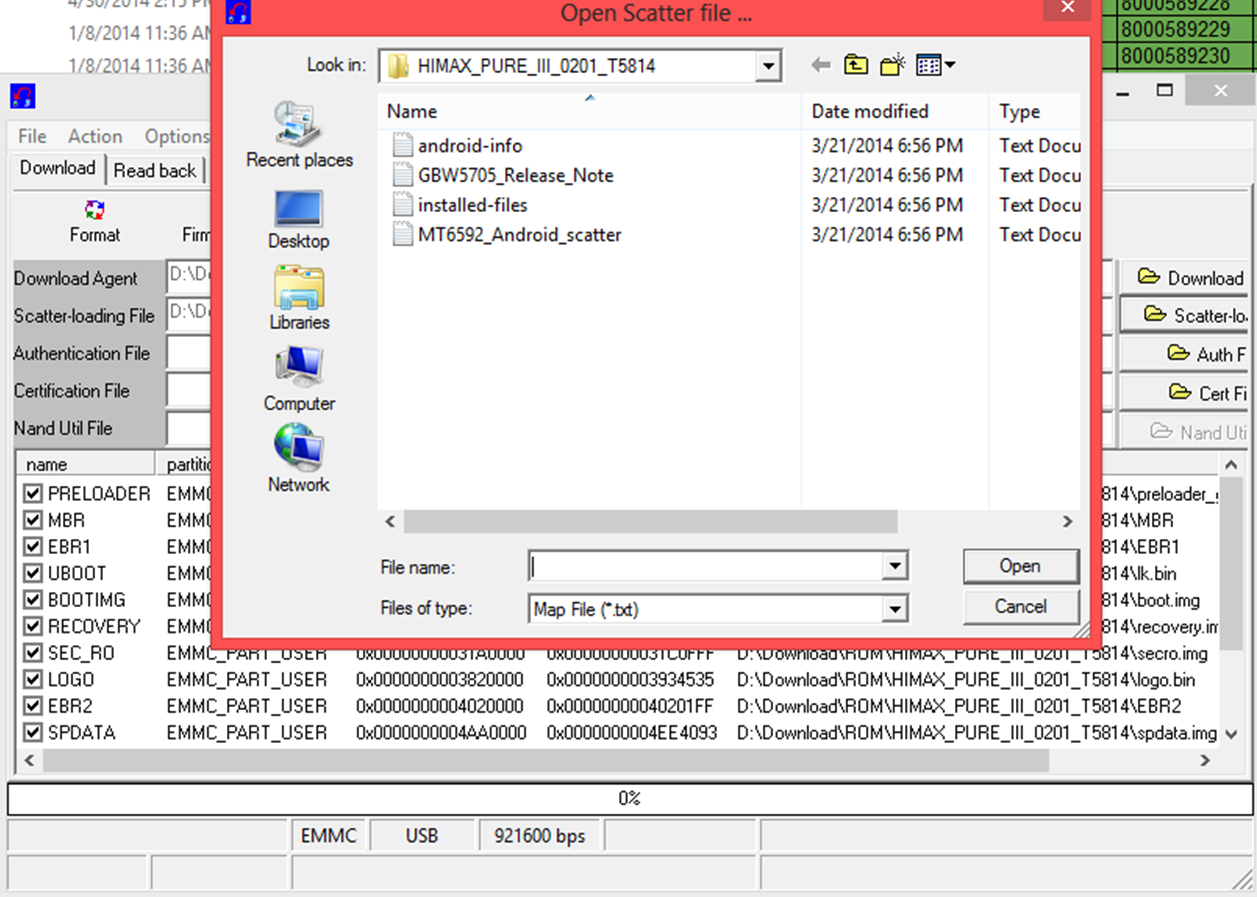Viewport: 1257px width, 897px height.
Task: Open the view options dropdown arrow
Action: point(949,66)
